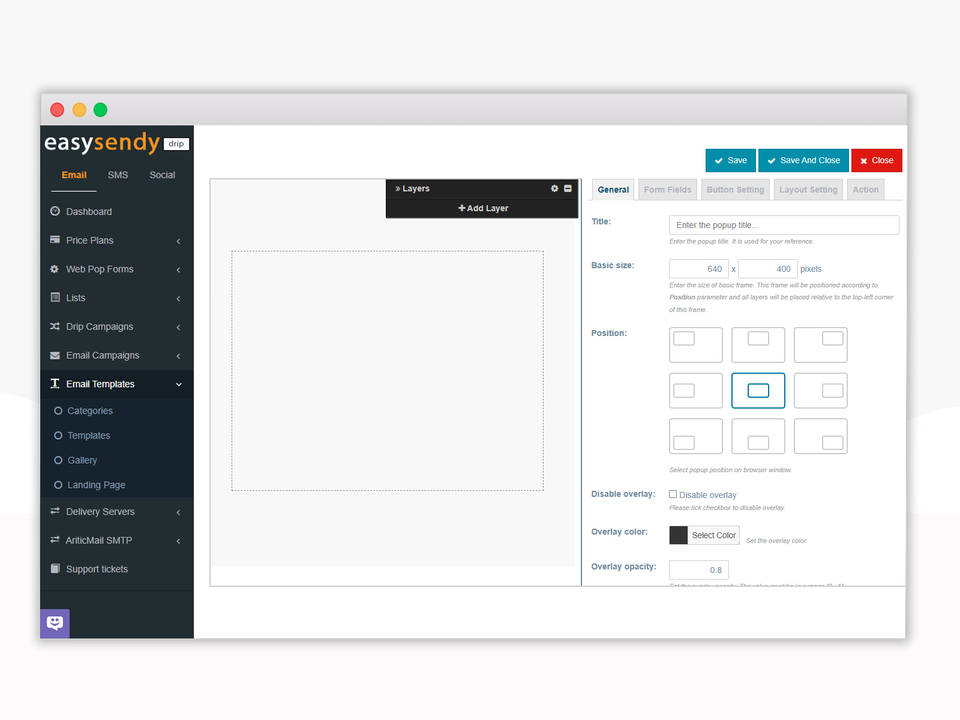This screenshot has width=960, height=720.
Task: Select center popup position
Action: pyautogui.click(x=758, y=391)
